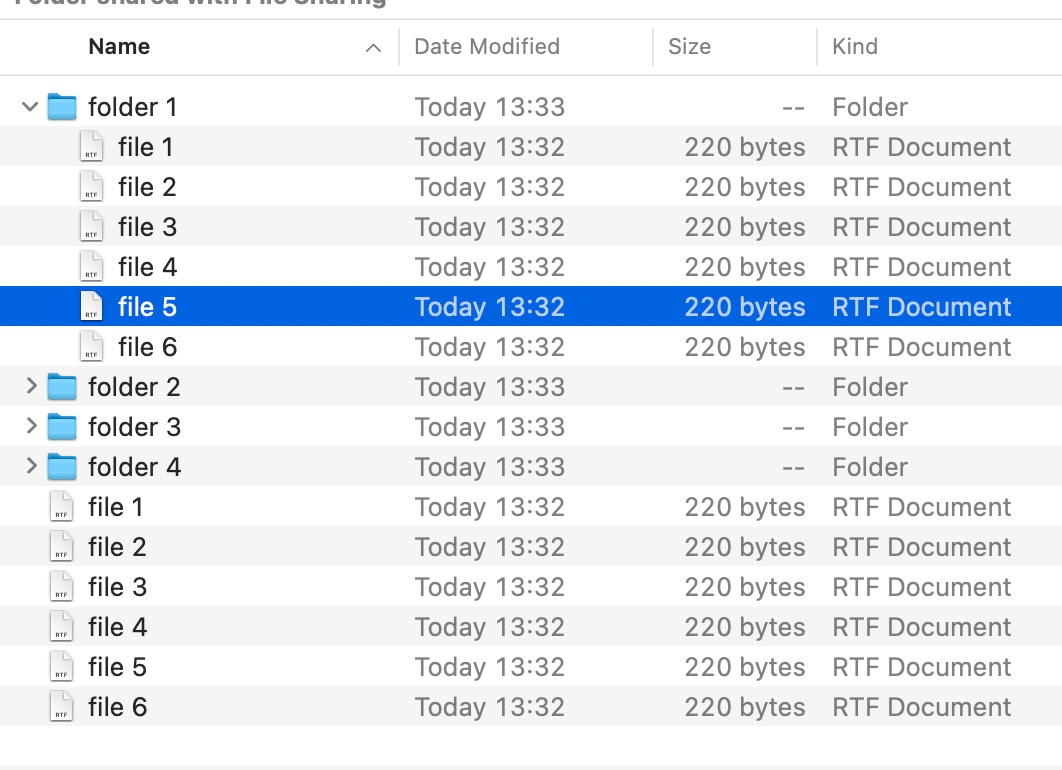Expand folder 2 with its disclosure arrow
This screenshot has width=1062, height=770.
coord(30,386)
